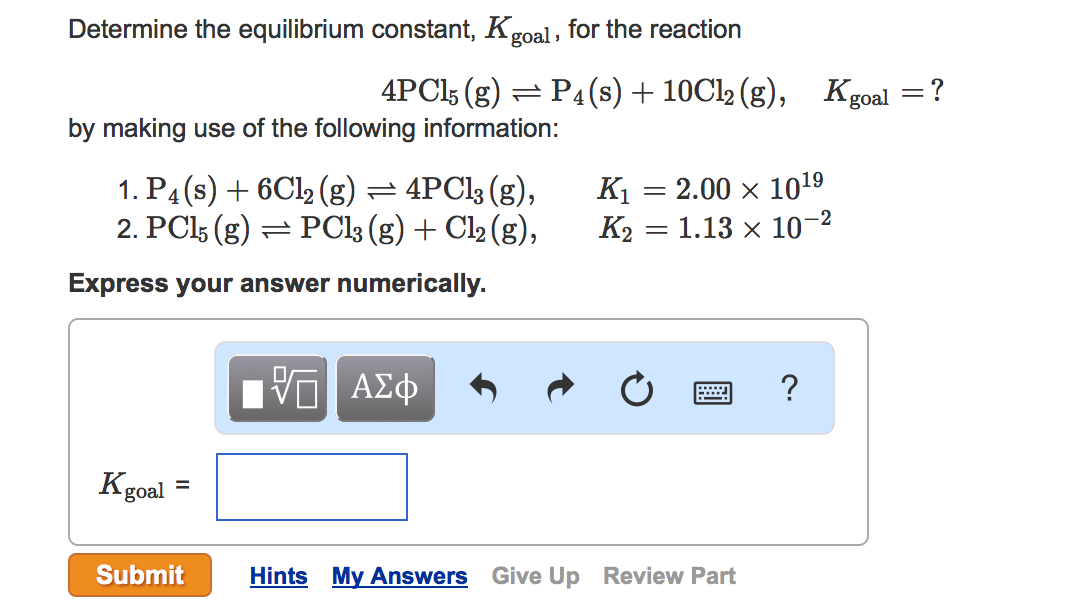Image resolution: width=1072 pixels, height=612 pixels.
Task: Submit the answer
Action: click(x=140, y=575)
